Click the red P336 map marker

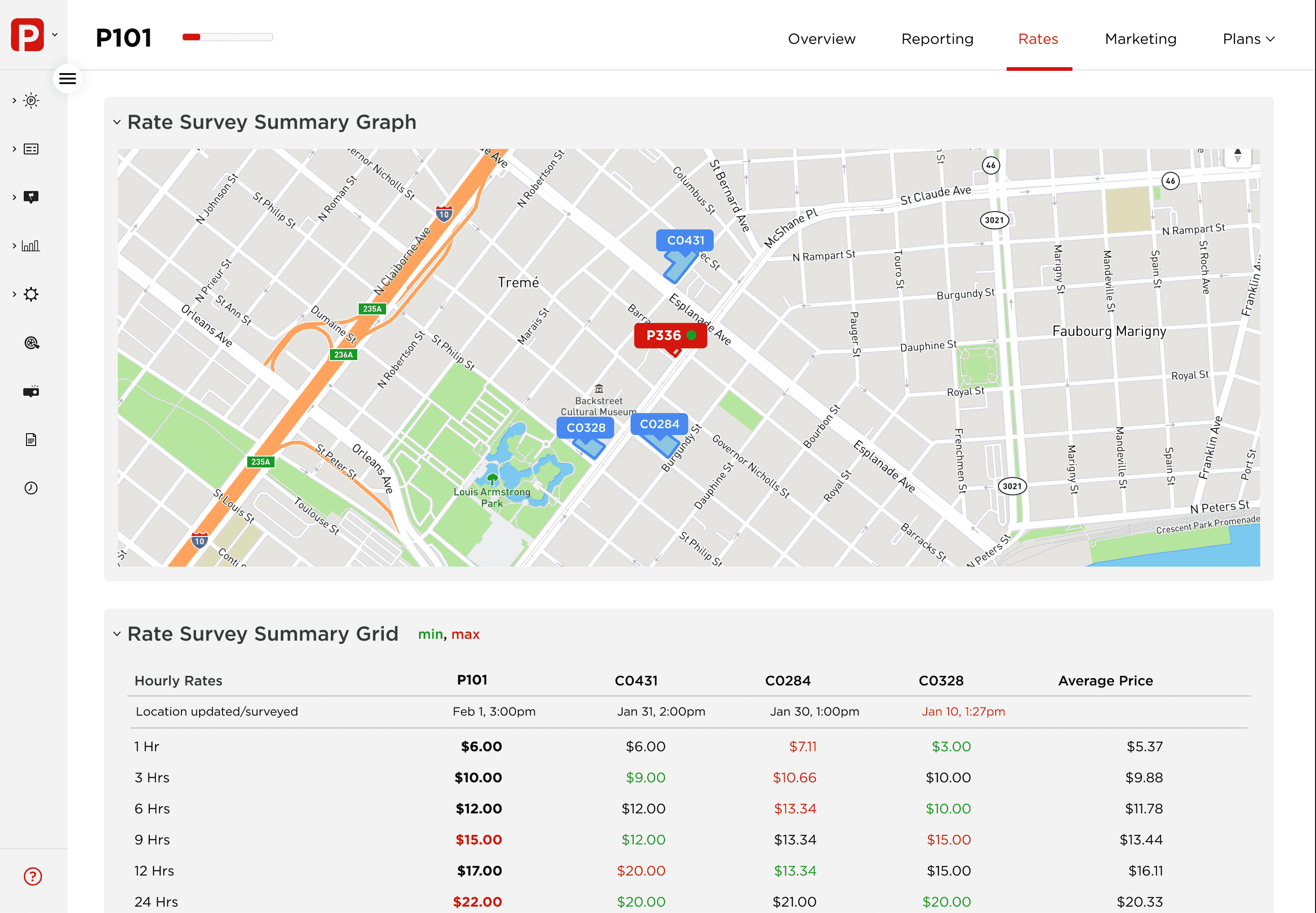(x=670, y=336)
